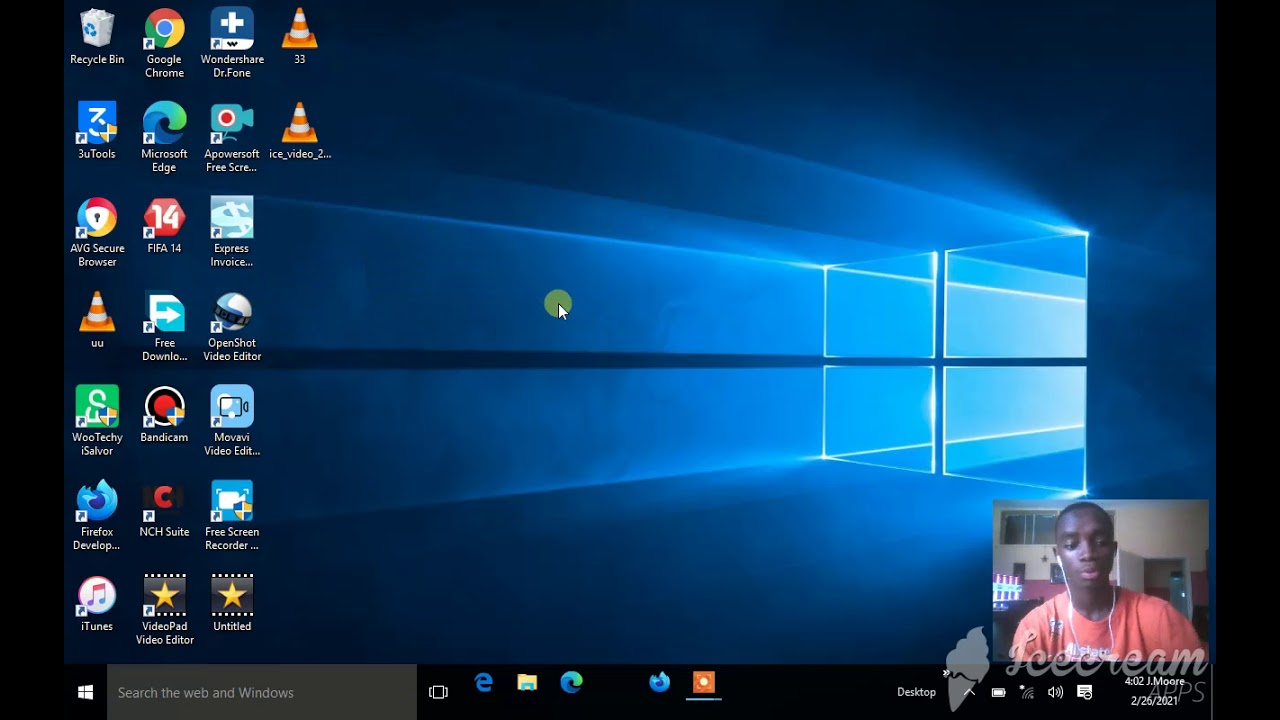The image size is (1280, 720).
Task: Select the WooTechy iSalvor shortcut
Action: coord(97,421)
